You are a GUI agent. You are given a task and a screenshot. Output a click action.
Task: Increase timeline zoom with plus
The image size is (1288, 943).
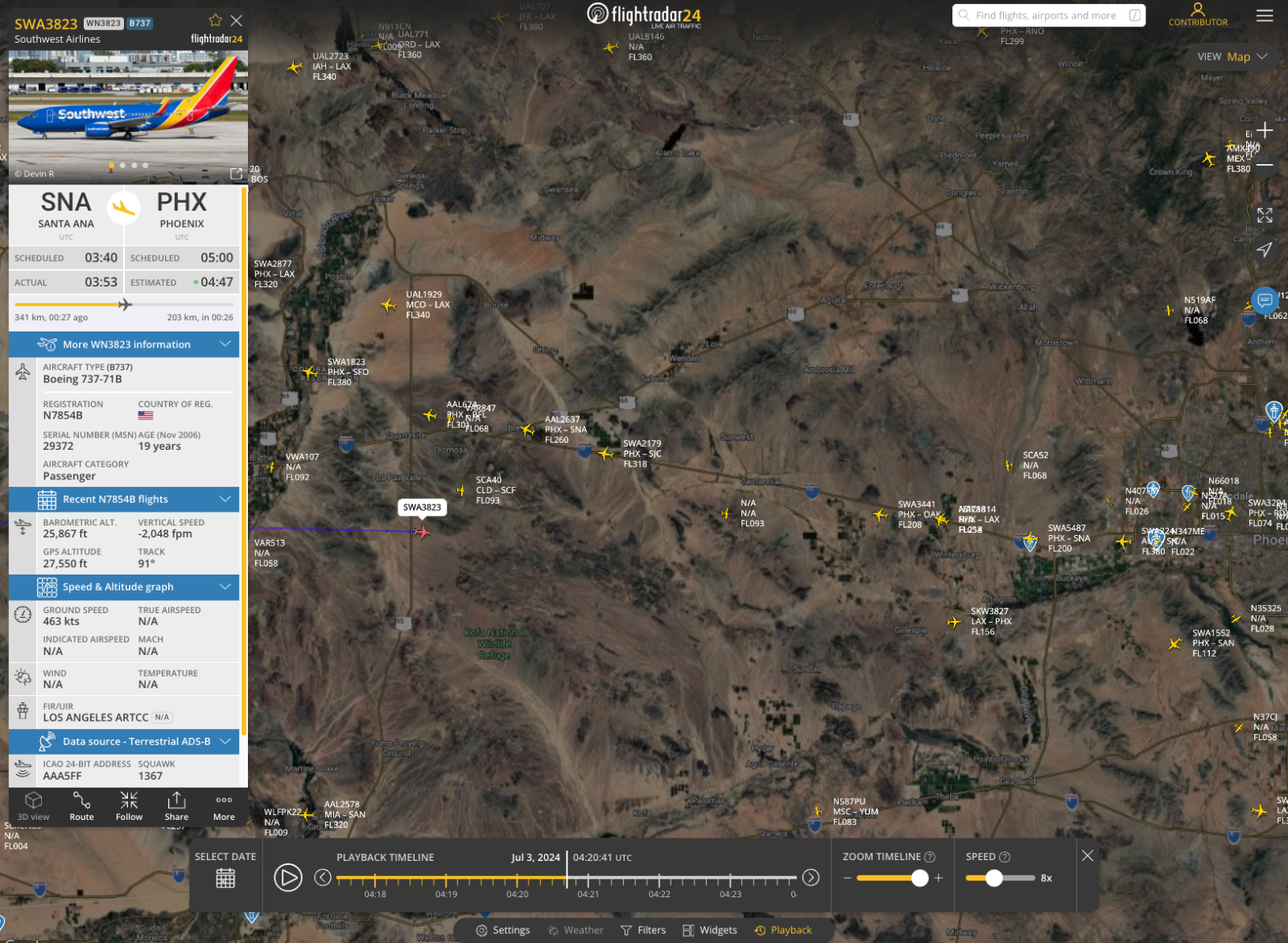(x=939, y=878)
